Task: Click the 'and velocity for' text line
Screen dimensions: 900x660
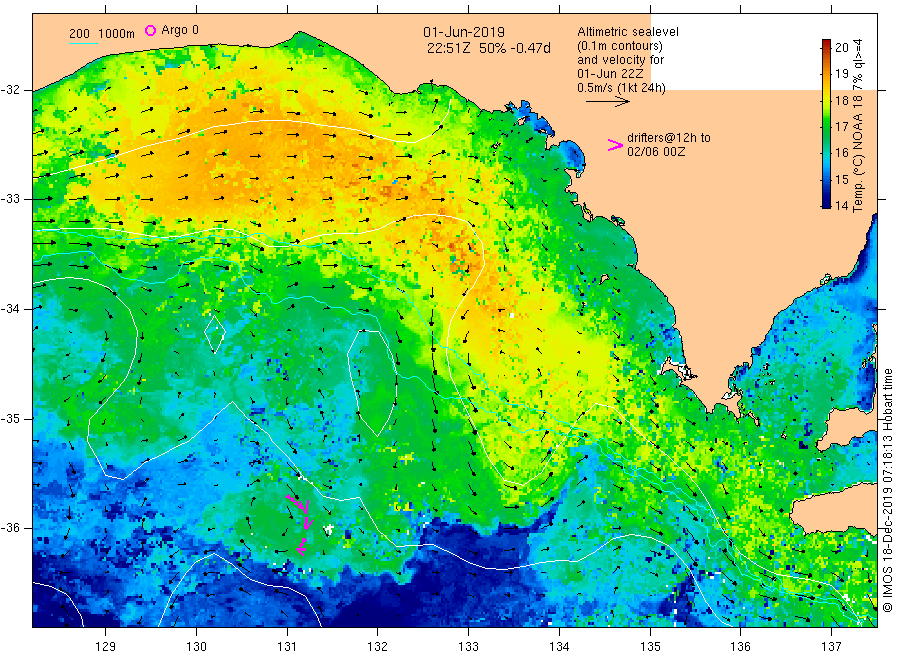Action: (620, 60)
